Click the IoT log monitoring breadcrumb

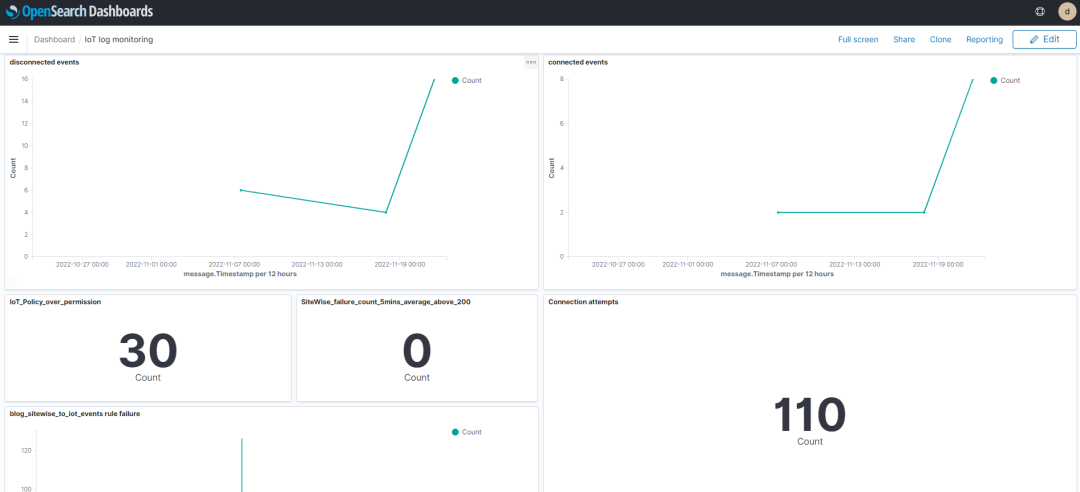click(x=118, y=39)
